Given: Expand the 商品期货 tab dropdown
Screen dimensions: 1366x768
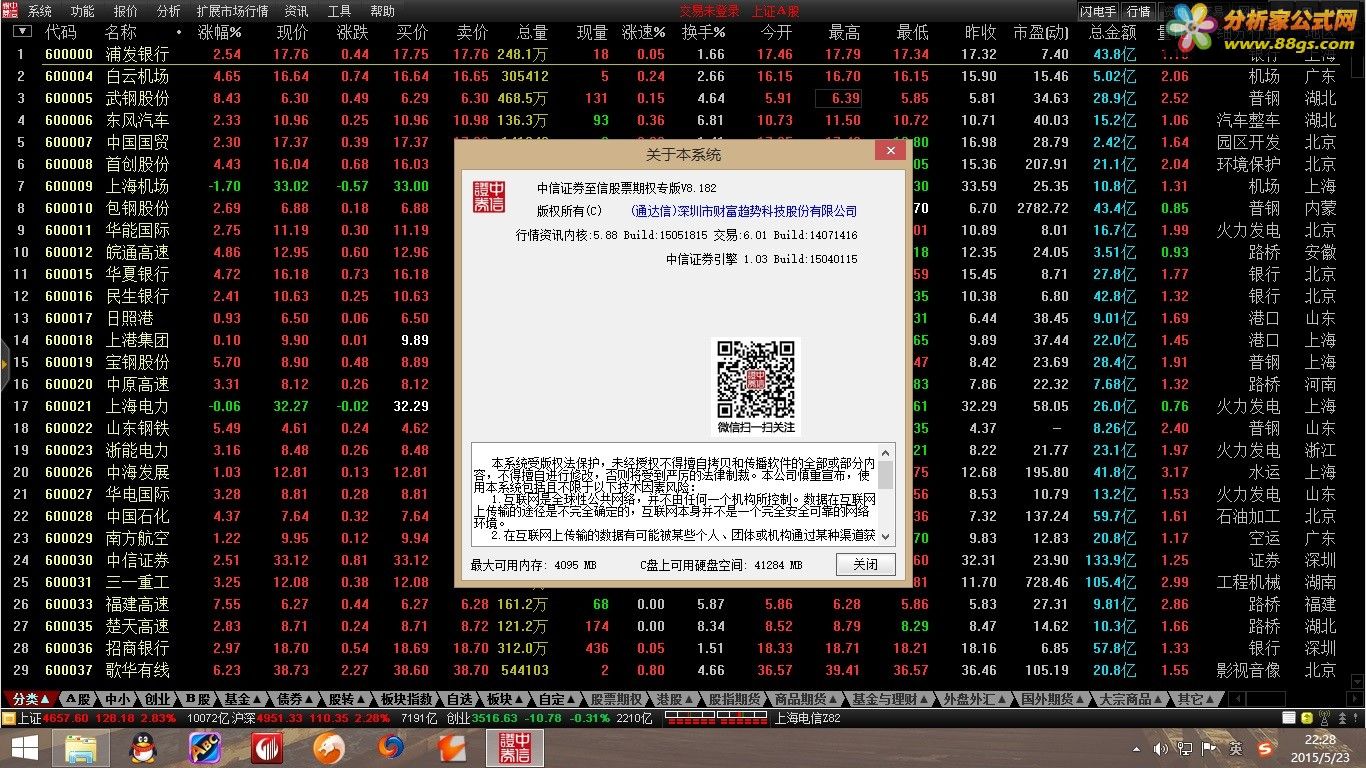Looking at the screenshot, I should click(806, 699).
